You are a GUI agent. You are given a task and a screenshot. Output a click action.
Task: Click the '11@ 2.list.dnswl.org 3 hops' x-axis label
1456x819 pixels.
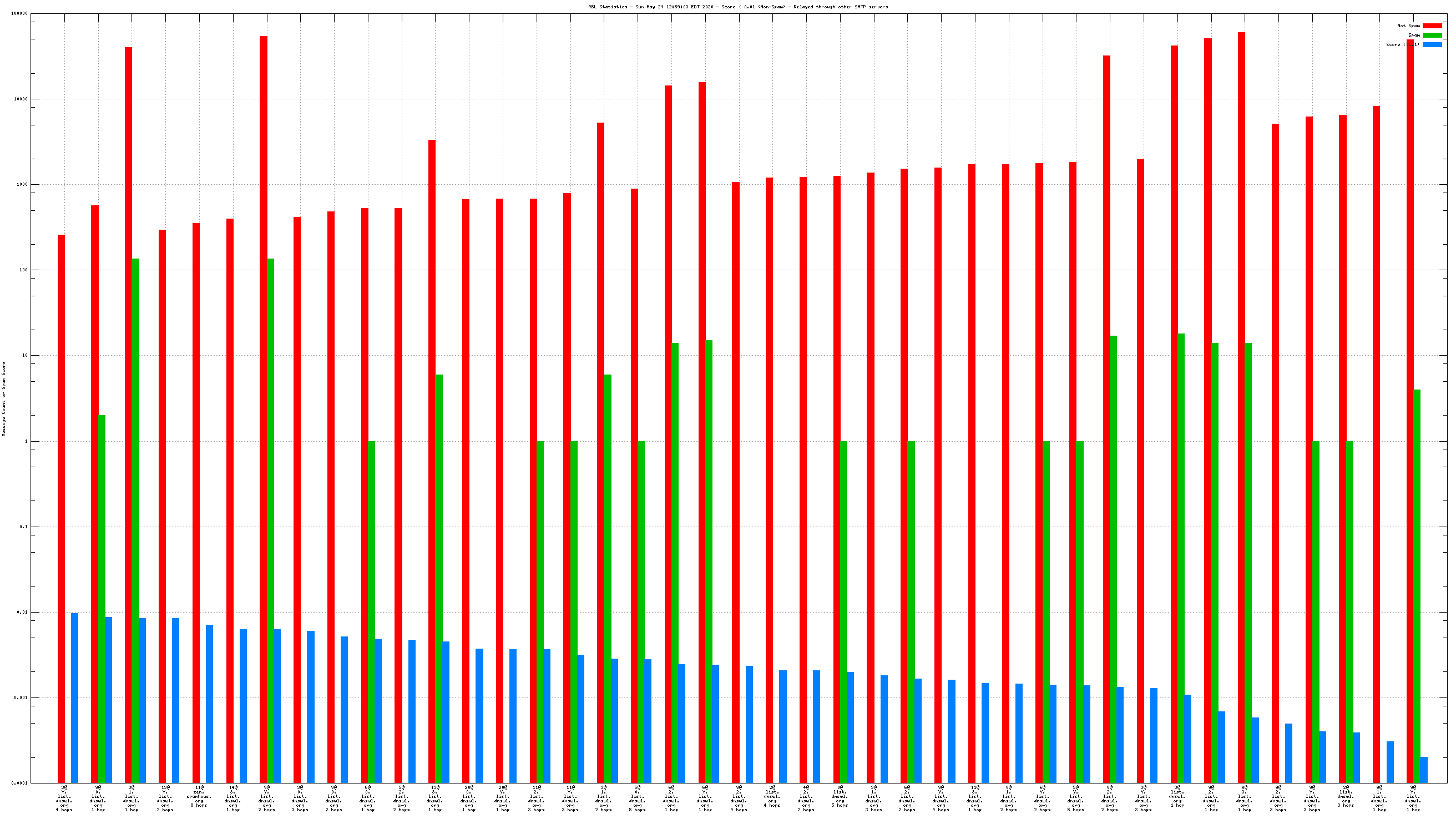tap(537, 798)
